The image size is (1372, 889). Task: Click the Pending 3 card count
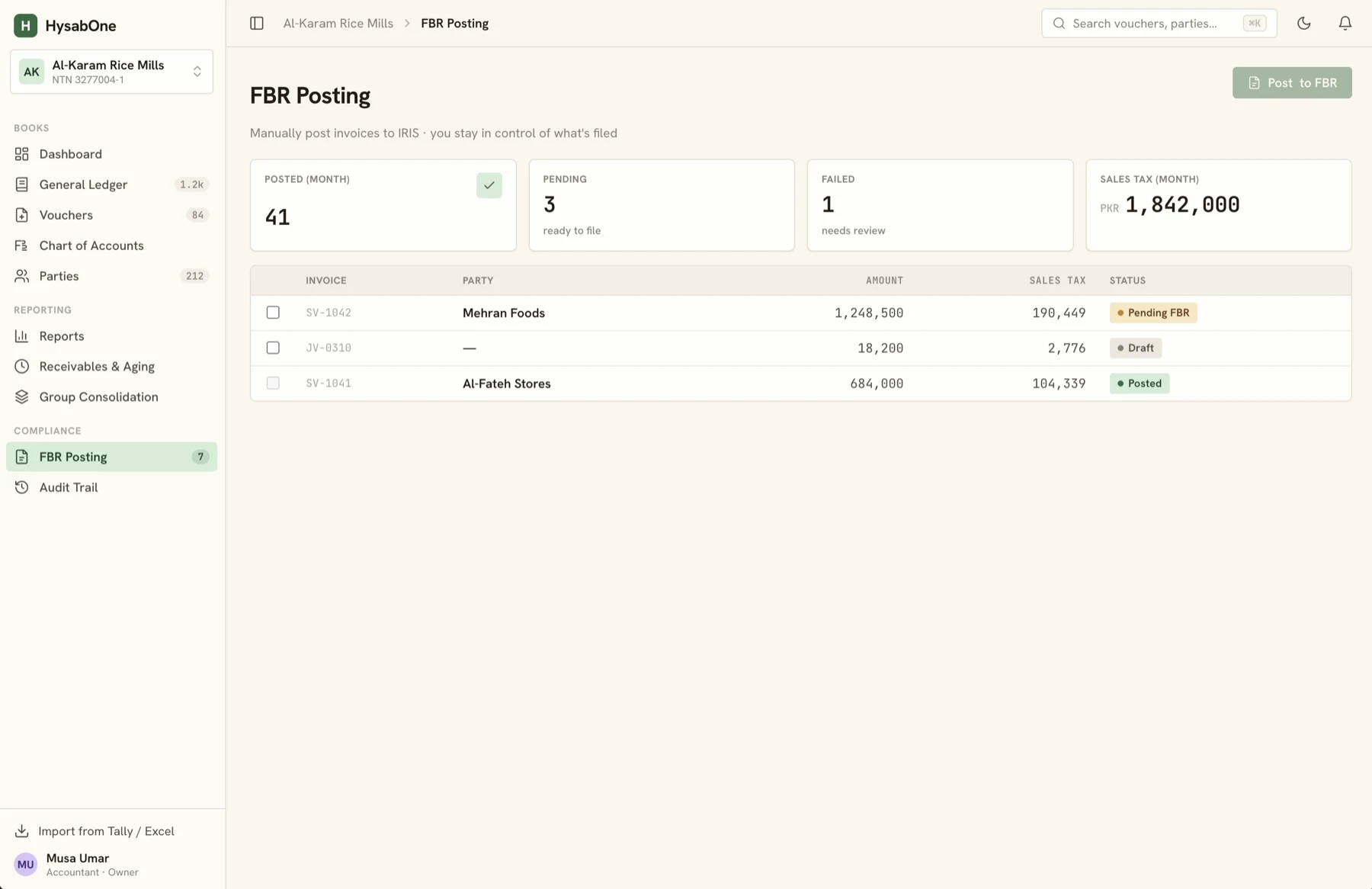[x=550, y=204]
